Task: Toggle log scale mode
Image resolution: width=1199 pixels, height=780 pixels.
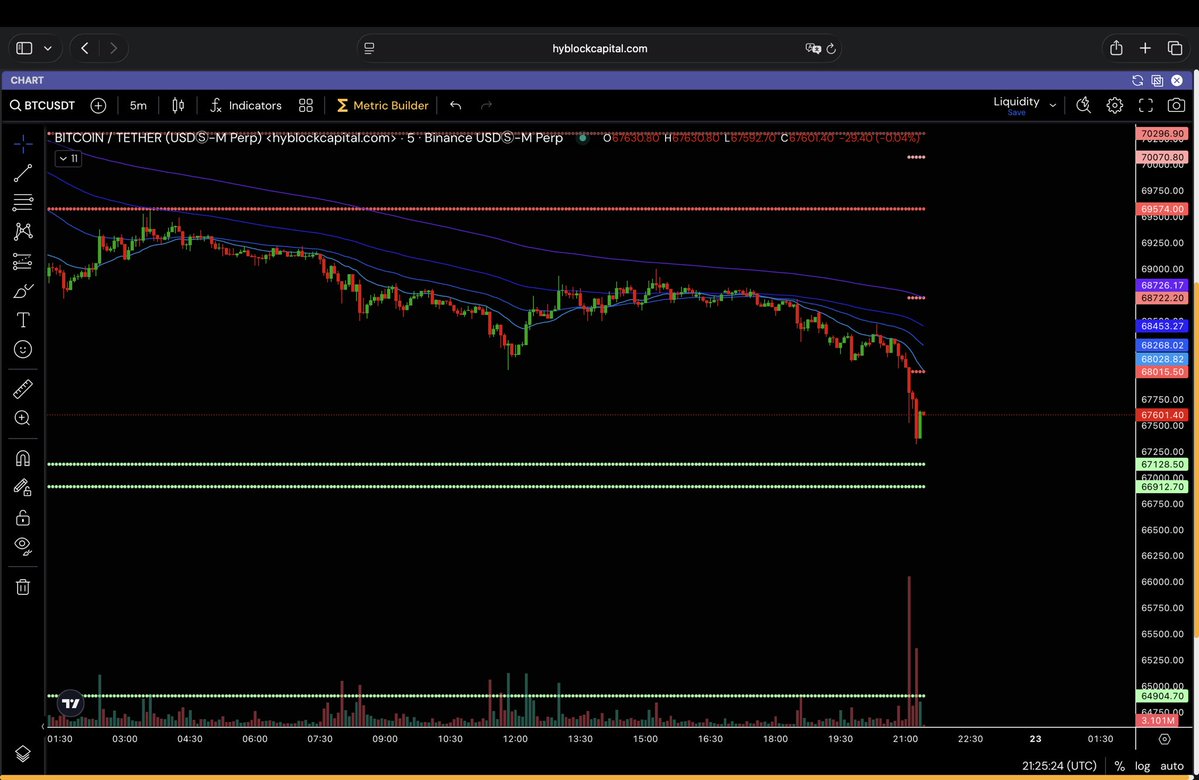Action: [x=1142, y=765]
